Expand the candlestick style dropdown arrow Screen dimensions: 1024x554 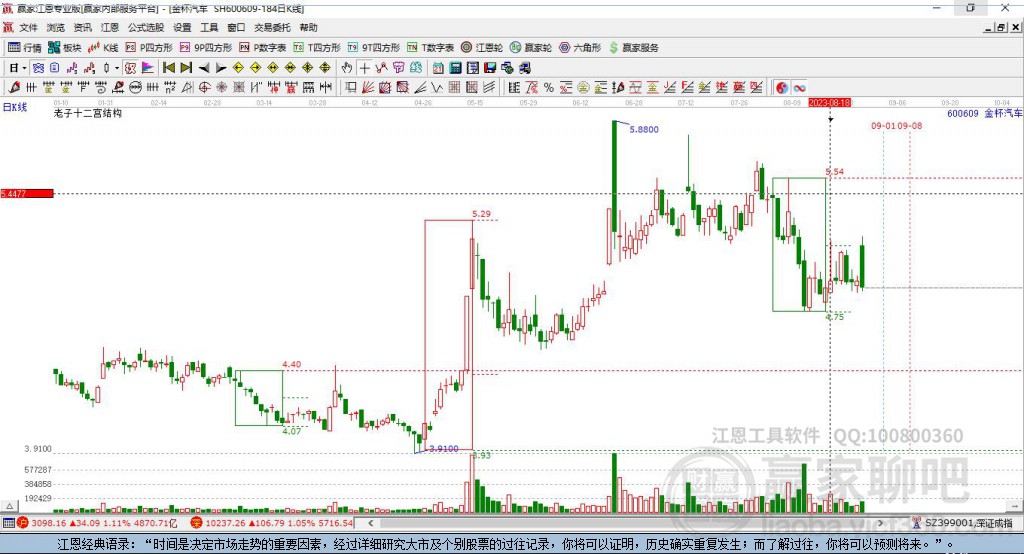117,68
